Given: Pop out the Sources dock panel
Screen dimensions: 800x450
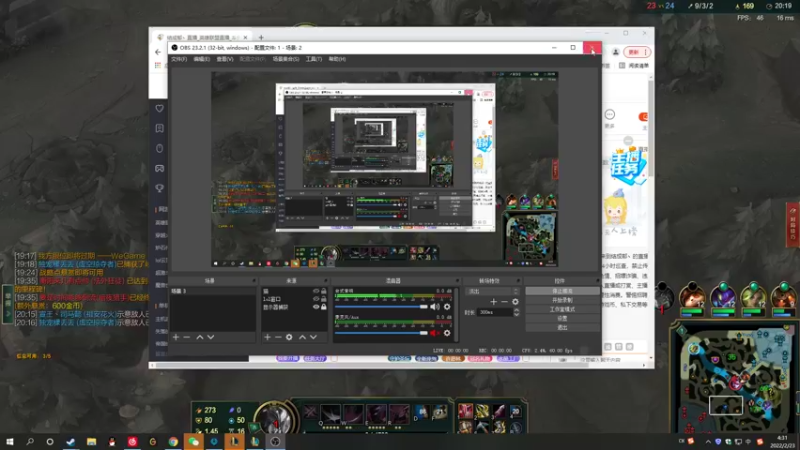Looking at the screenshot, I should [x=325, y=281].
